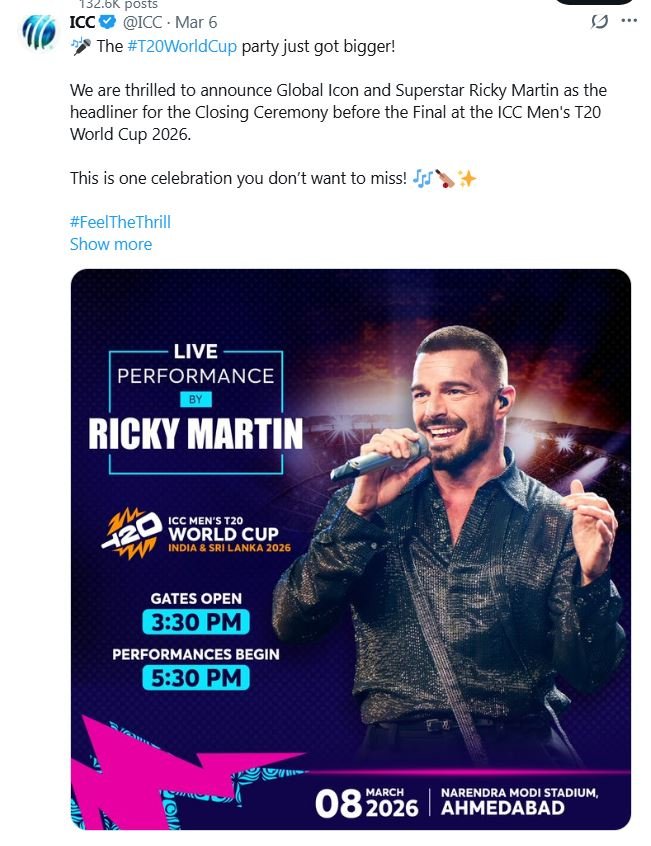This screenshot has width=651, height=846.
Task: Click the T20 World Cup logo in the poster
Action: pos(131,532)
